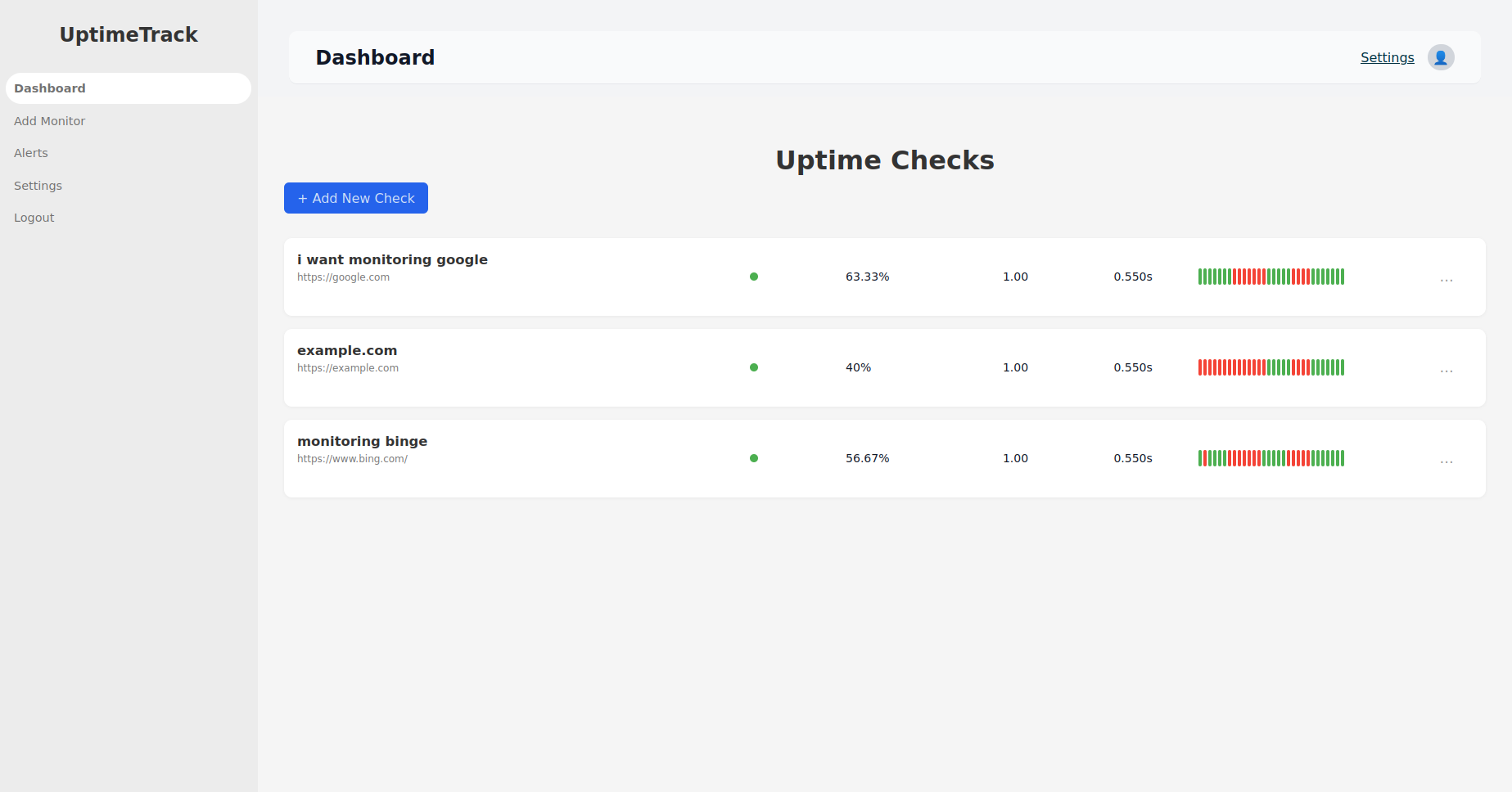Click the UptimeTrack logo text
Screen dimensions: 1512x792
pos(128,34)
